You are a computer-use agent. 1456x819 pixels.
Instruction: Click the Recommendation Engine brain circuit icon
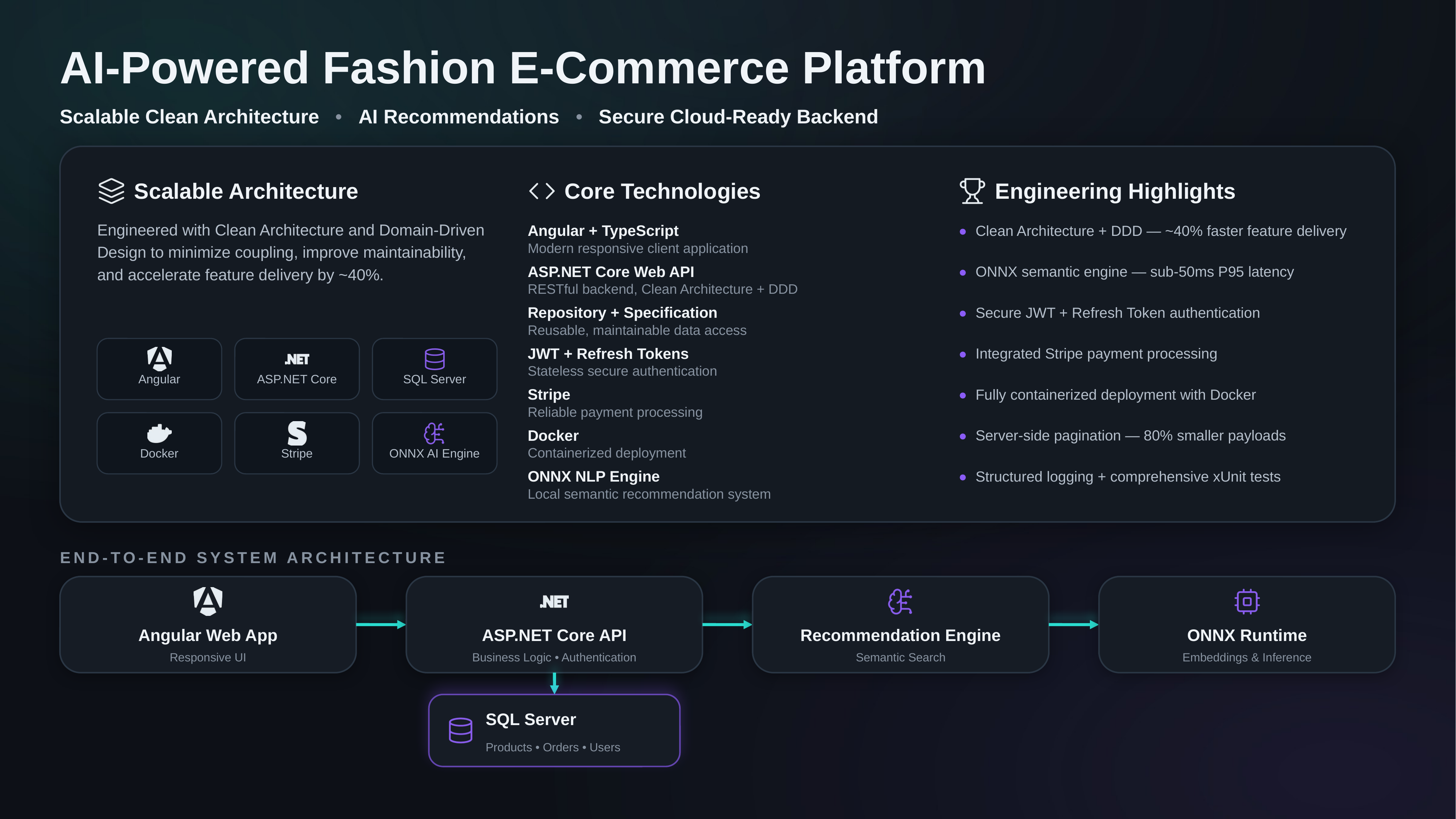900,601
